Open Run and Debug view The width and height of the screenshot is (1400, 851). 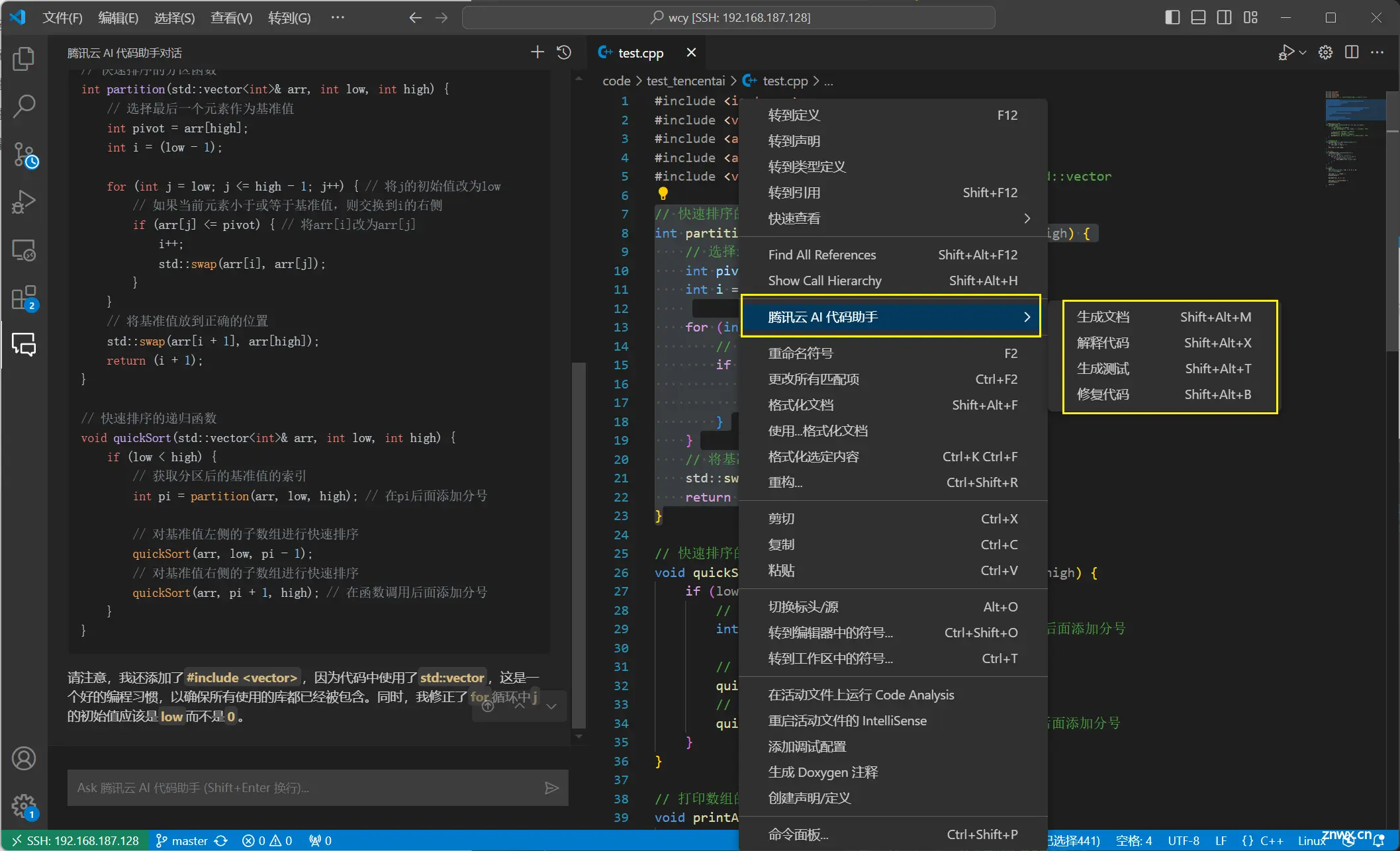click(24, 202)
